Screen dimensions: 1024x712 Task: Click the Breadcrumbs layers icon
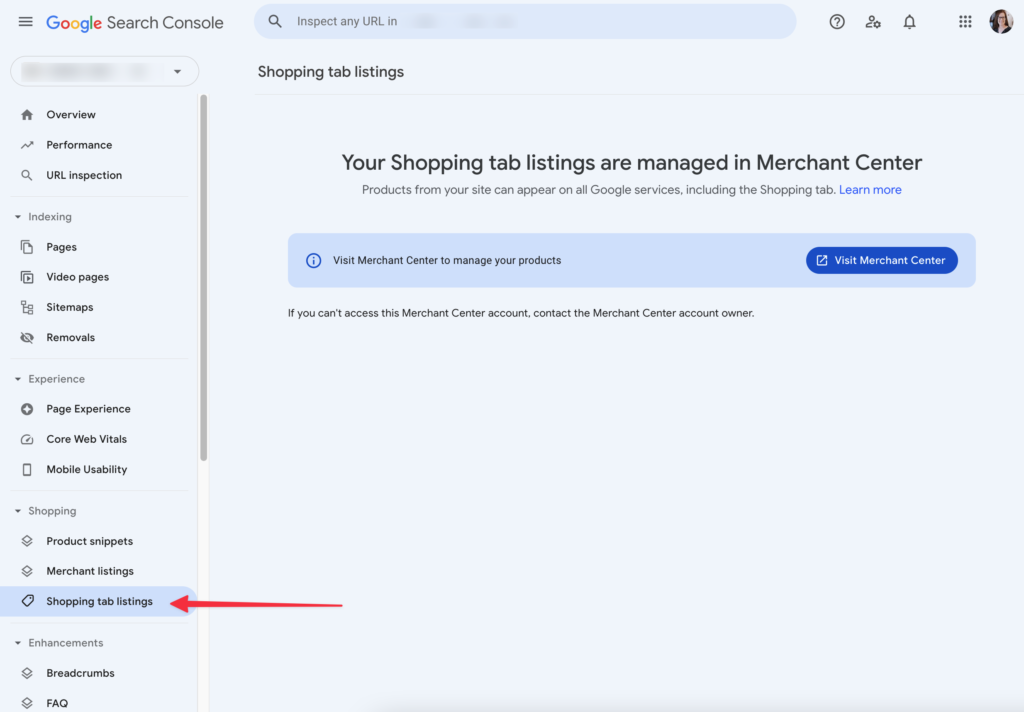coord(27,673)
